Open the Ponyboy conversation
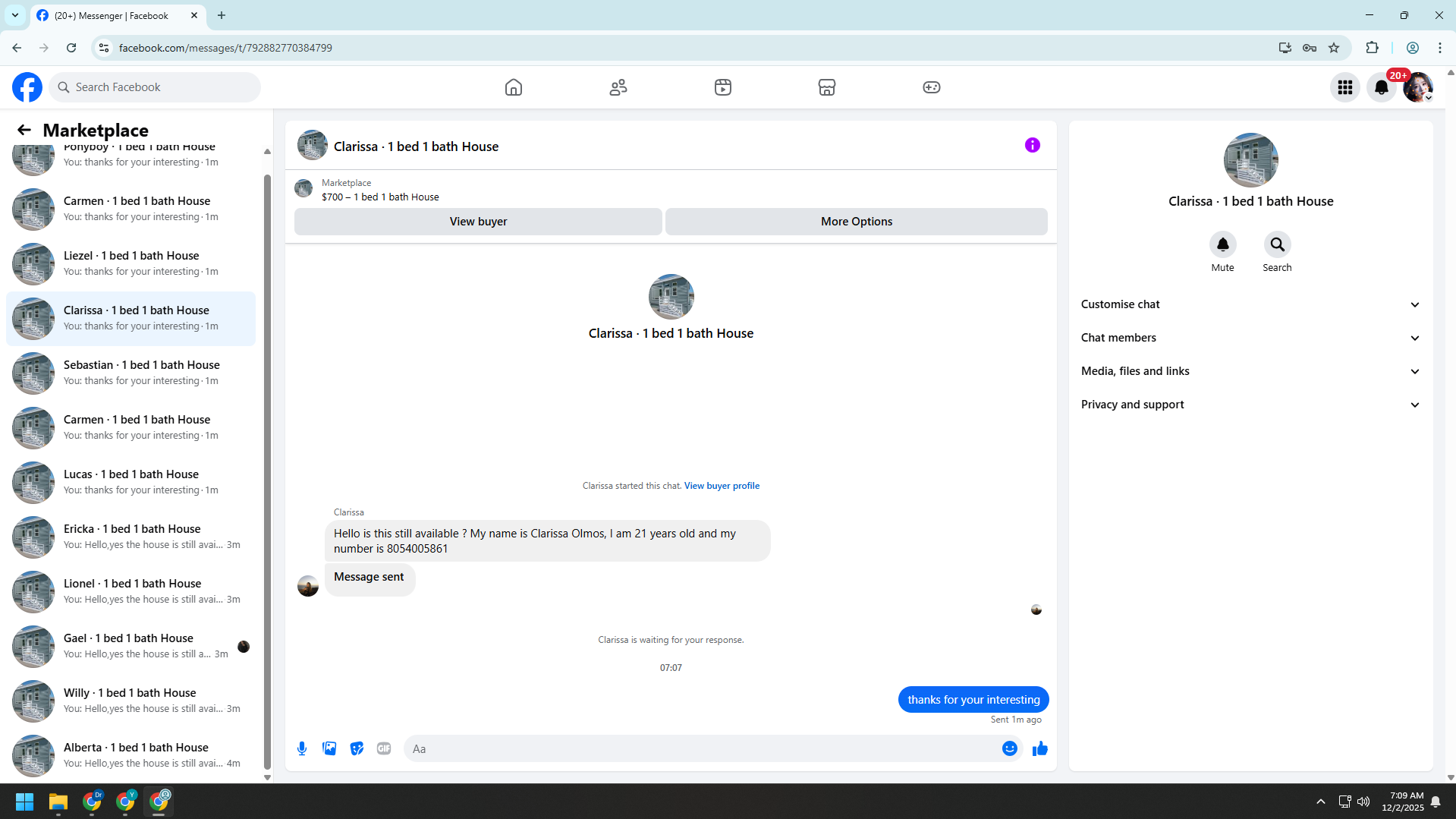This screenshot has width=1456, height=819. pos(131,159)
